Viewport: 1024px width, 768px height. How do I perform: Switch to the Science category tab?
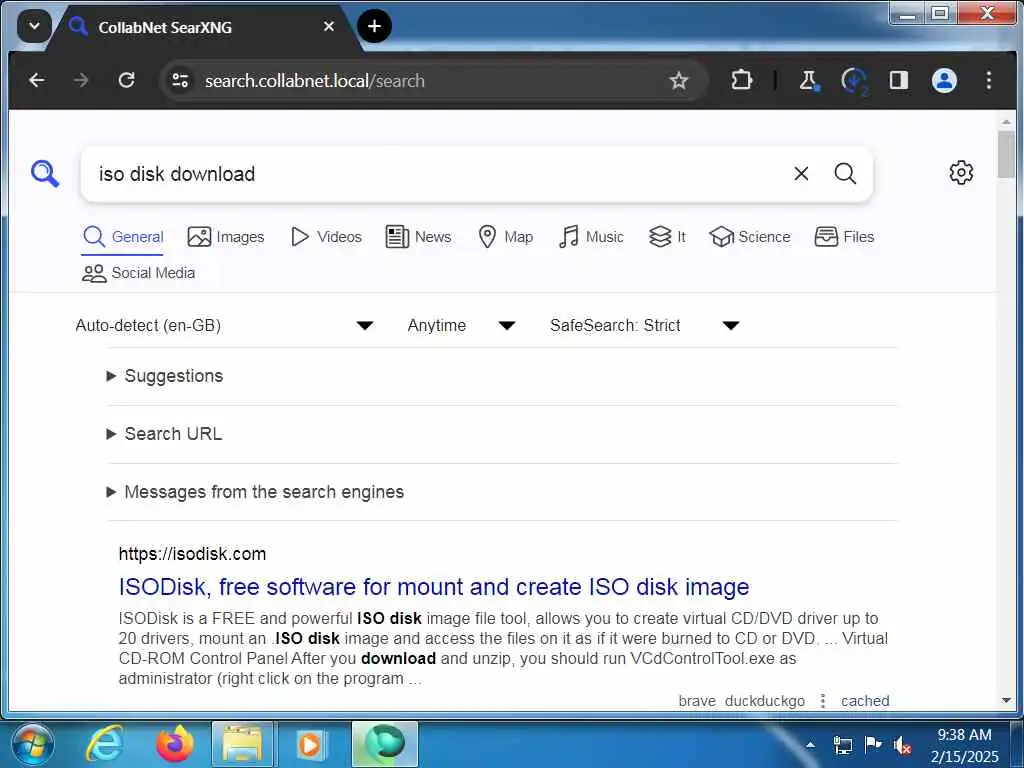[x=750, y=236]
